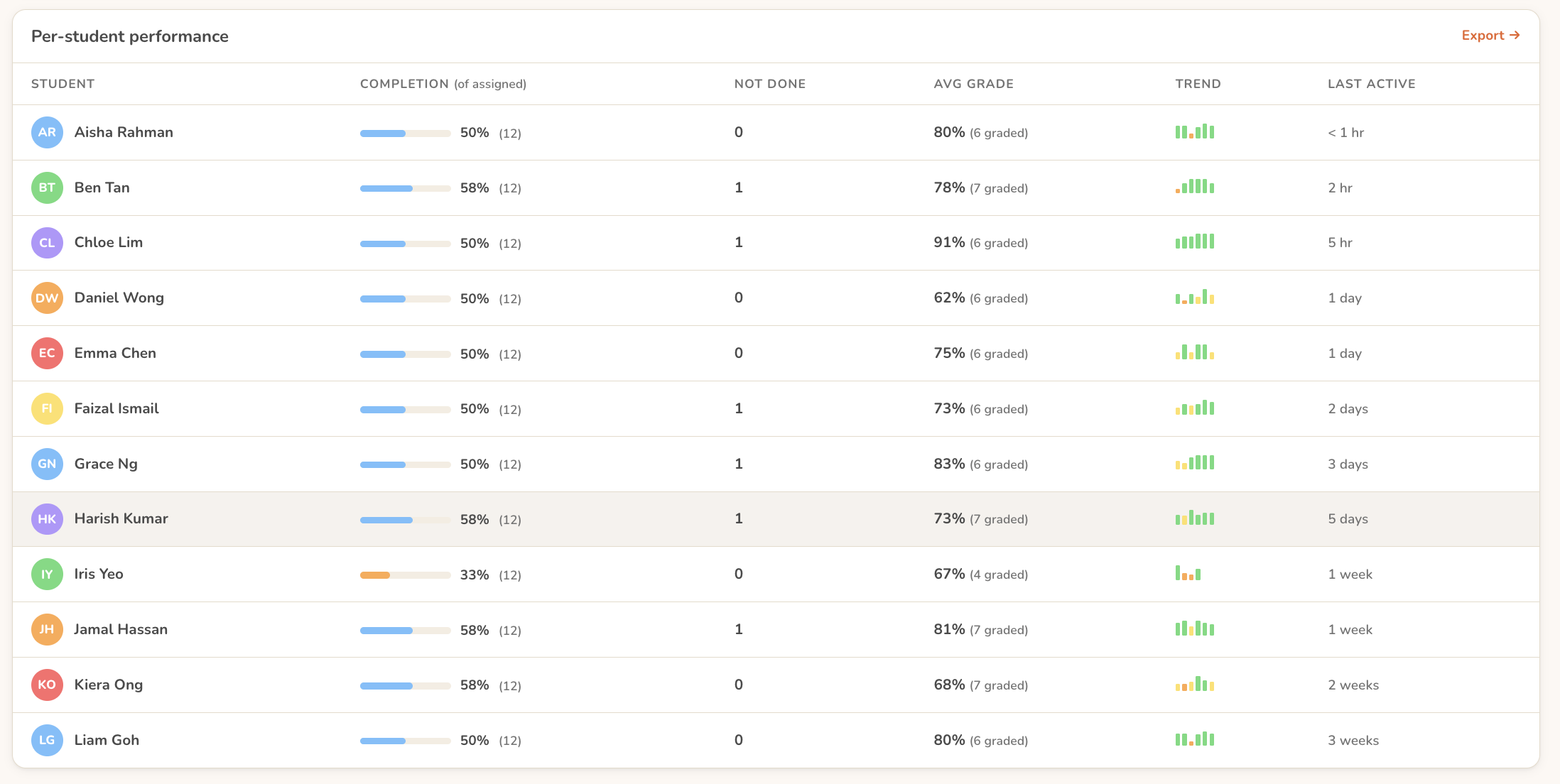This screenshot has width=1560, height=784.
Task: Sort by the STUDENT column header
Action: point(63,84)
